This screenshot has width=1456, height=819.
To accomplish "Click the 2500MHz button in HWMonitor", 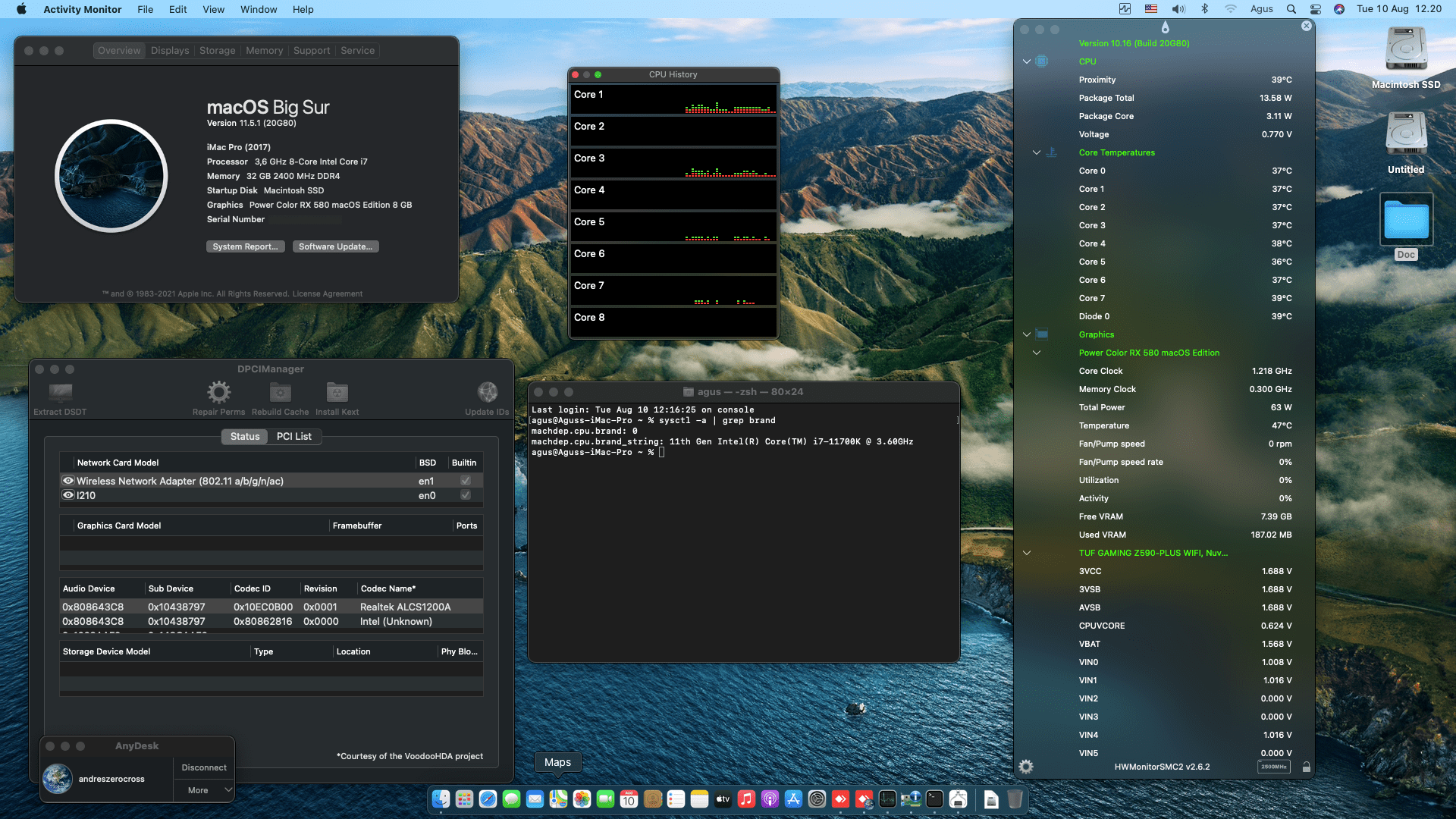I will pos(1274,767).
